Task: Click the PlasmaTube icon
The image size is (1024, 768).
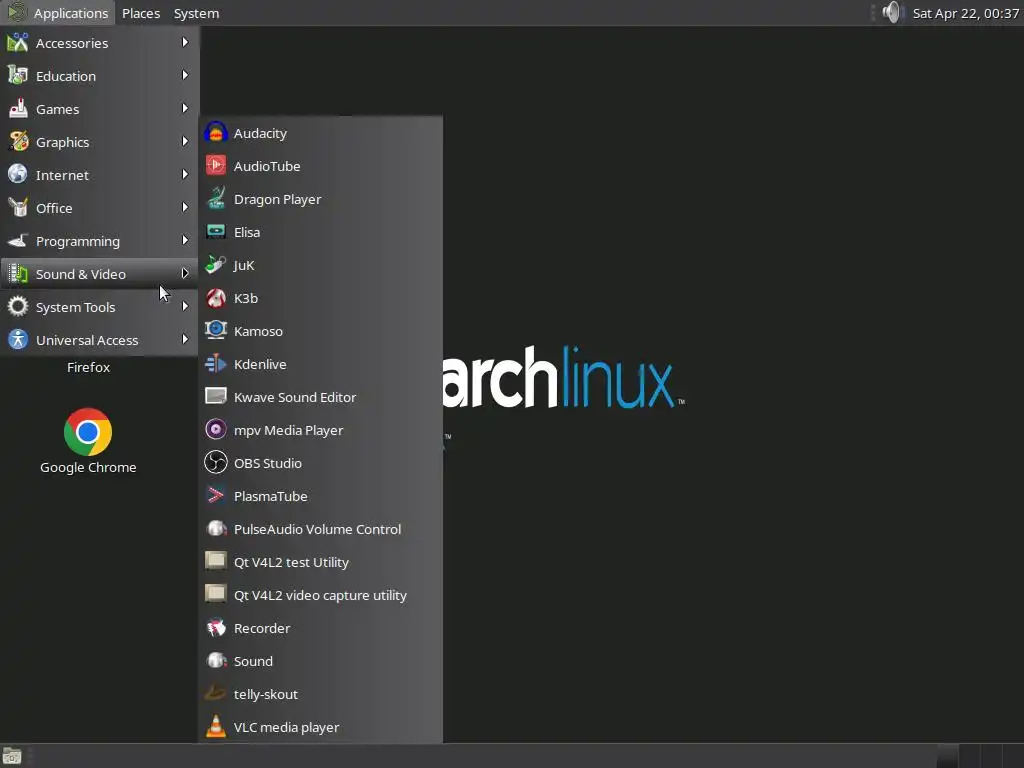Action: pos(216,496)
